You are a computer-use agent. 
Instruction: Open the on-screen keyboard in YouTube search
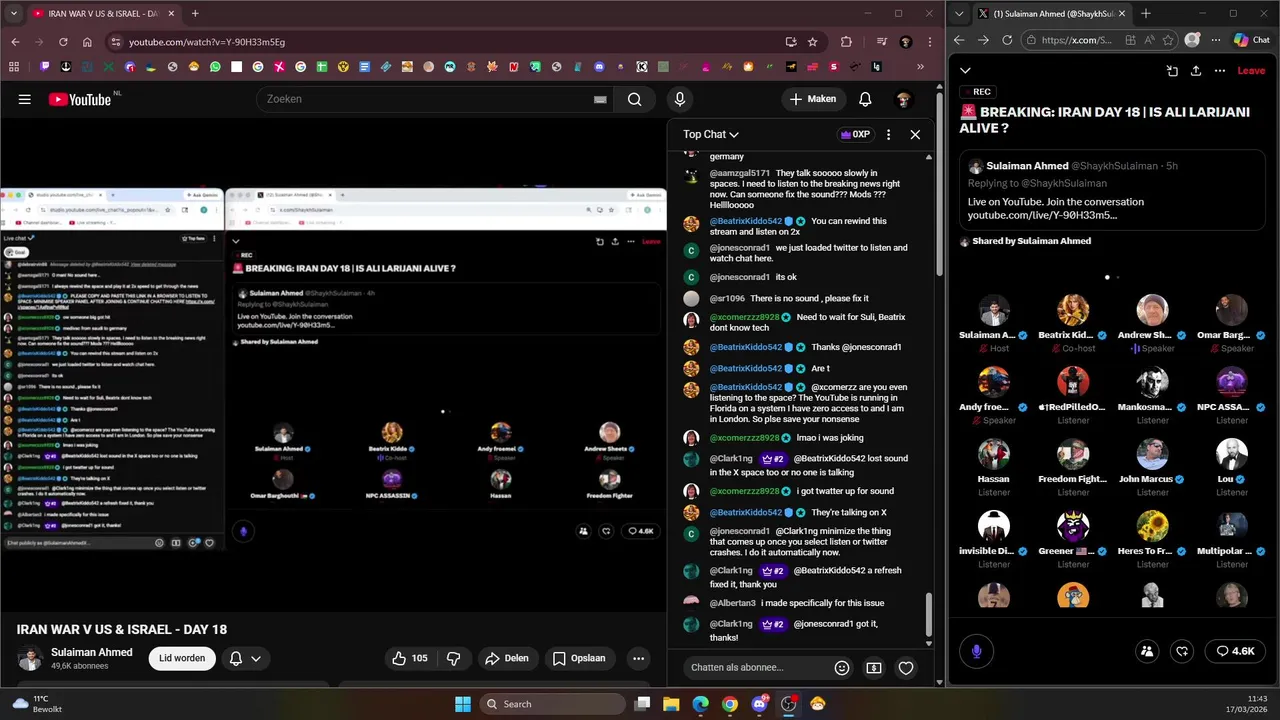[600, 99]
